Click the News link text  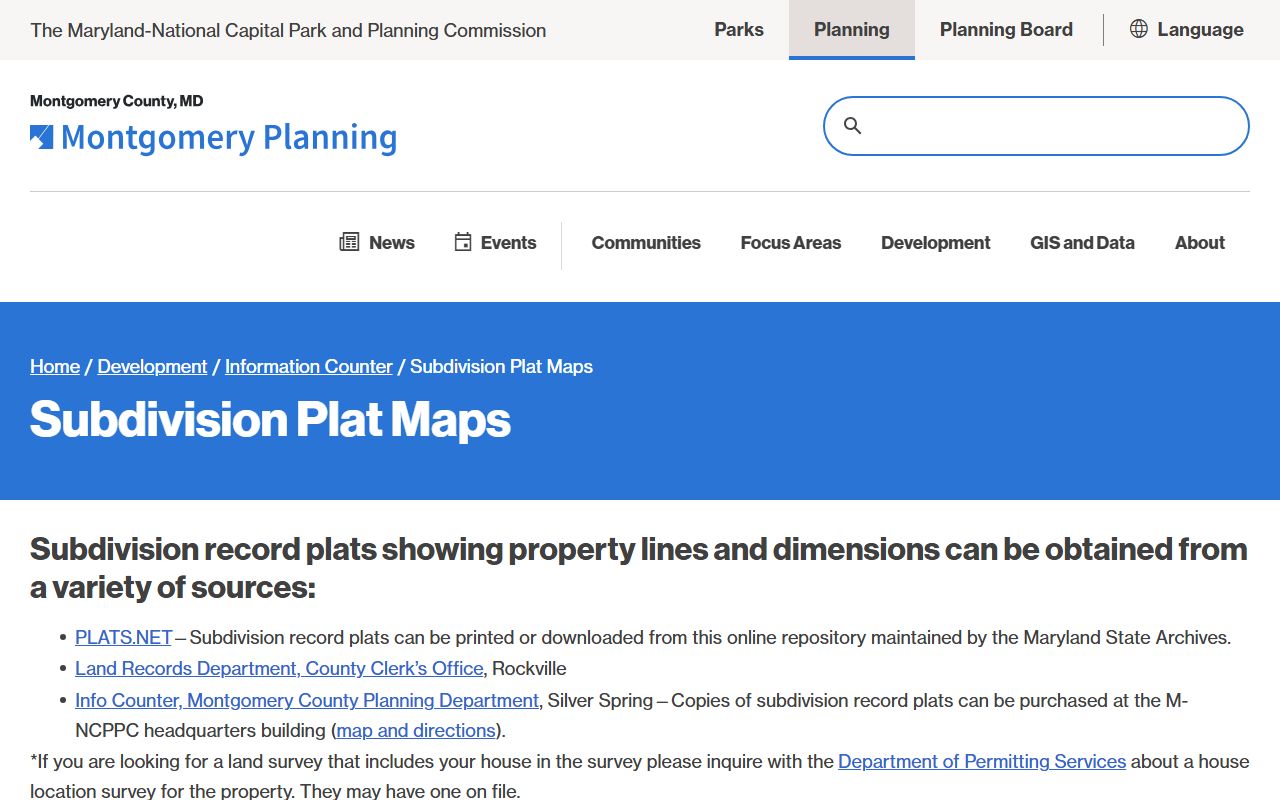click(392, 243)
